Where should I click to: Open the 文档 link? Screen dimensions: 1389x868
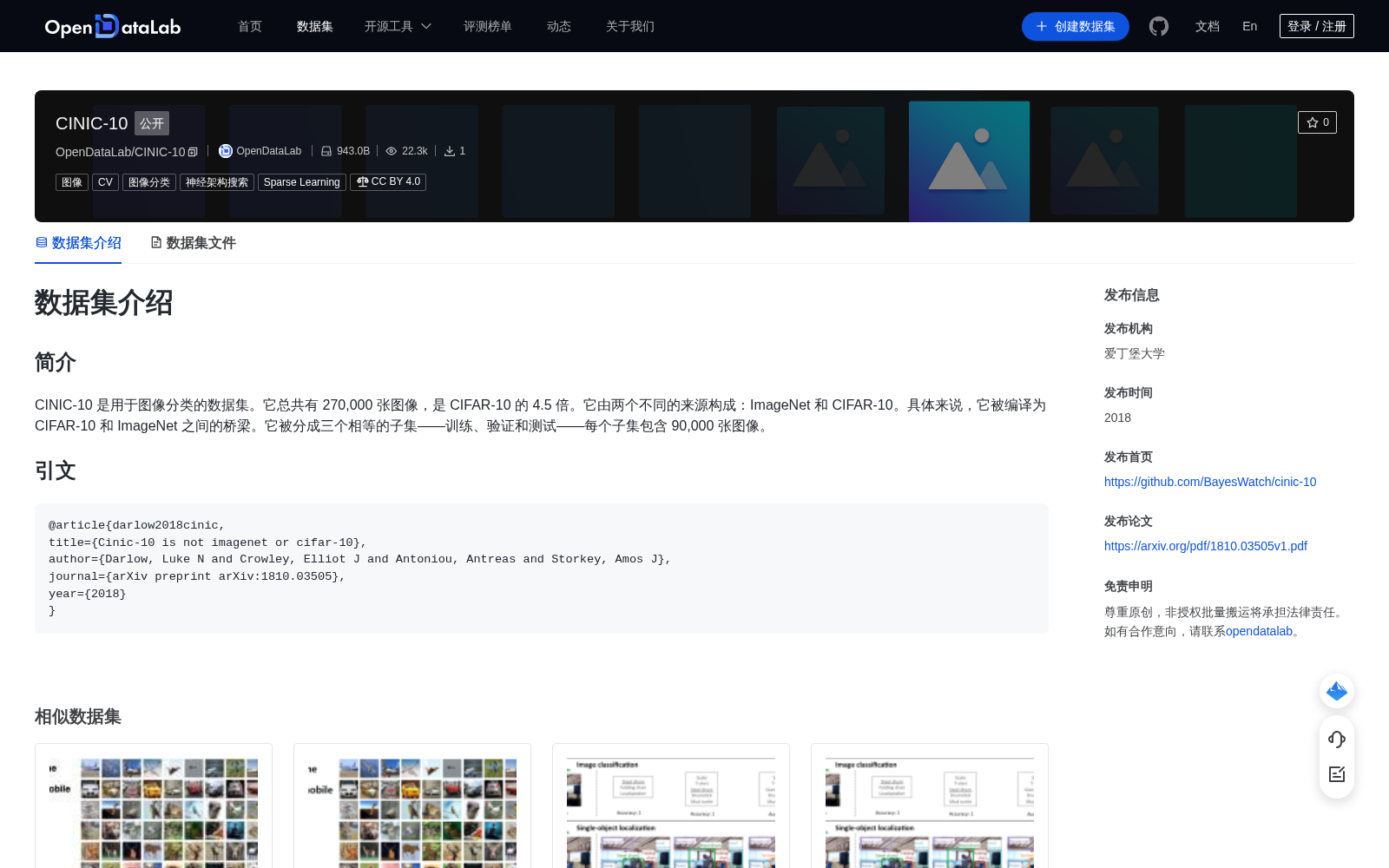(x=1208, y=26)
